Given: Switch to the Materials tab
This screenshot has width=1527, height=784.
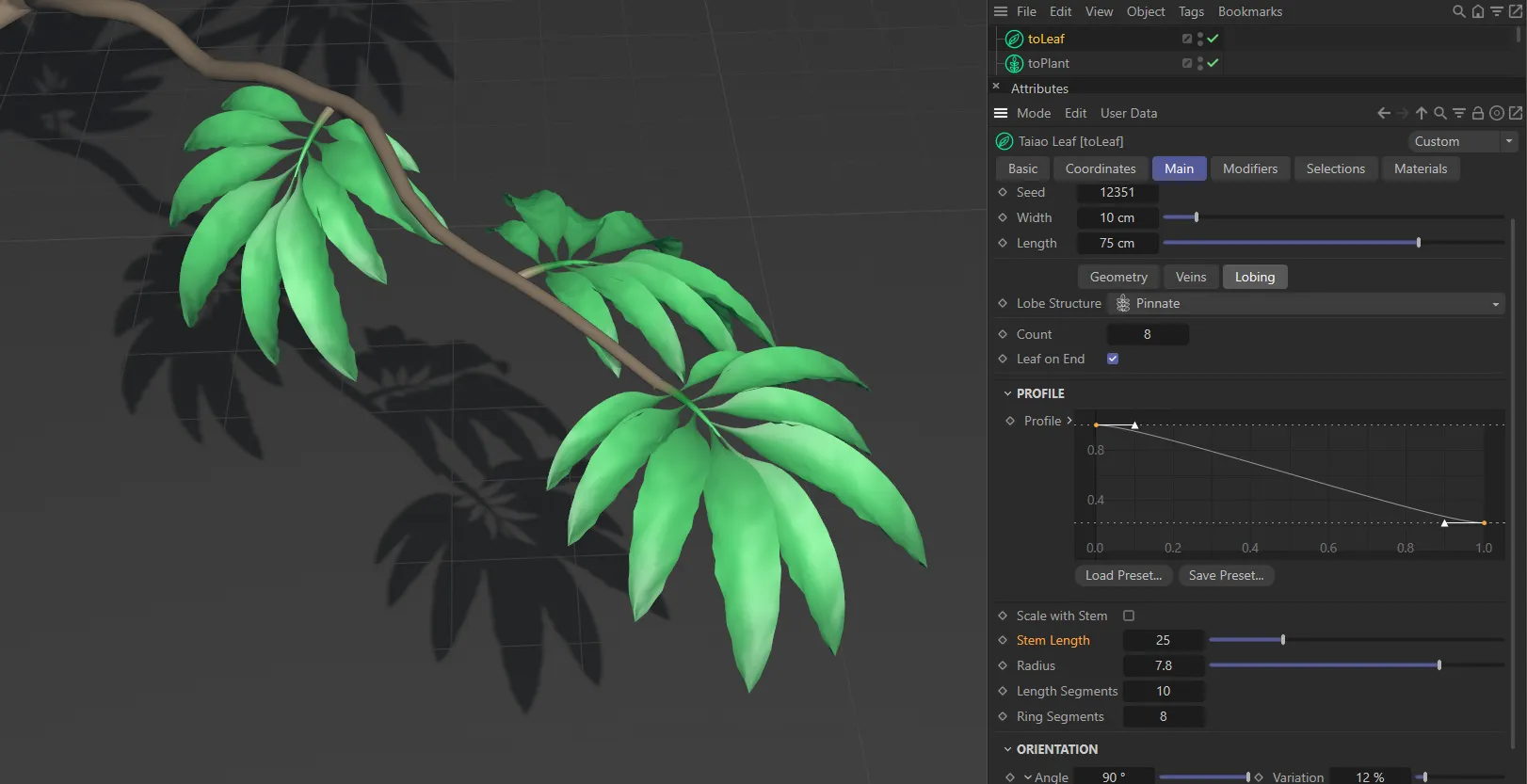Looking at the screenshot, I should coord(1421,168).
